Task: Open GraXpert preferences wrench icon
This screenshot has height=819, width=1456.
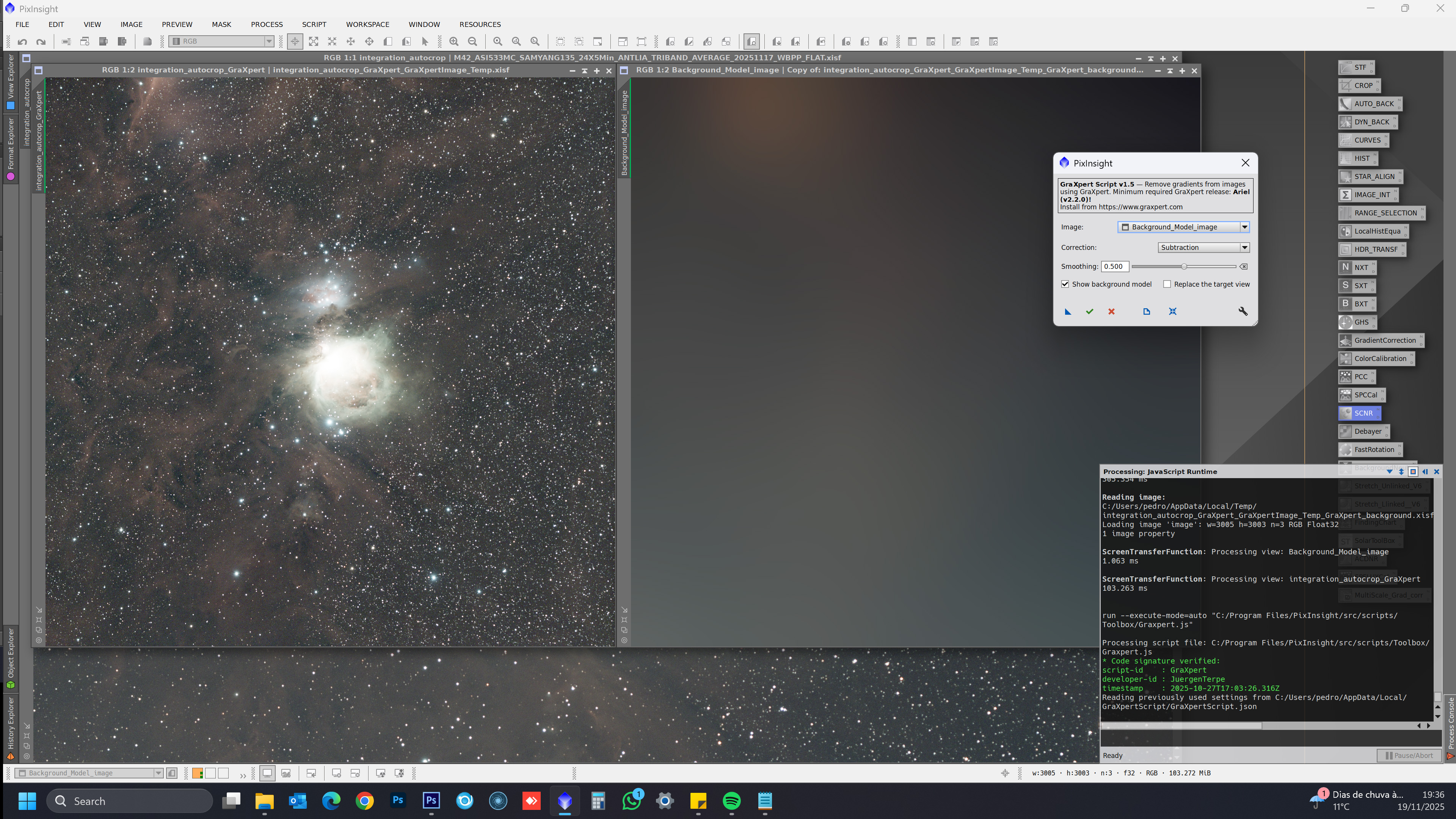Action: click(1243, 311)
